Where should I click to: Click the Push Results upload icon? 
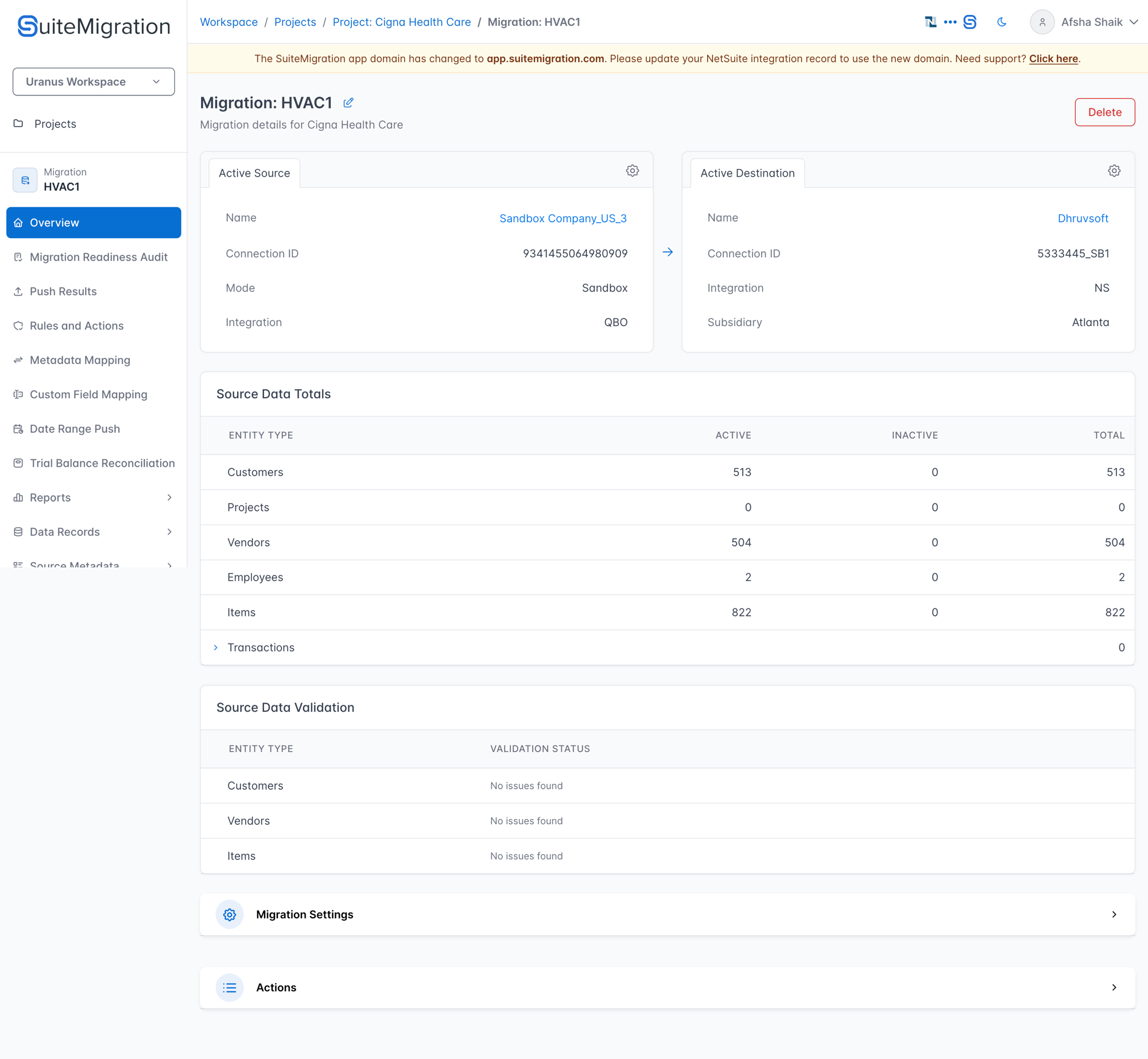pyautogui.click(x=18, y=292)
